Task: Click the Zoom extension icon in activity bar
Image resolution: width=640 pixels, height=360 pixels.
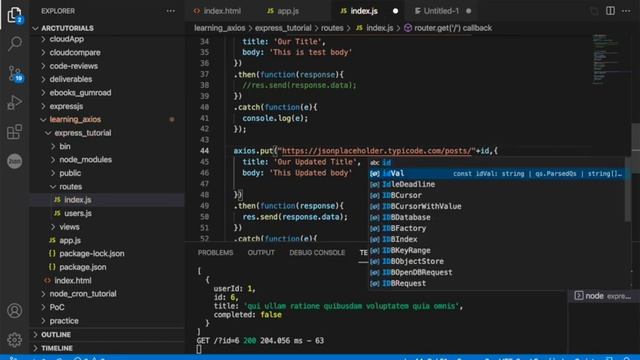Action: 15,161
